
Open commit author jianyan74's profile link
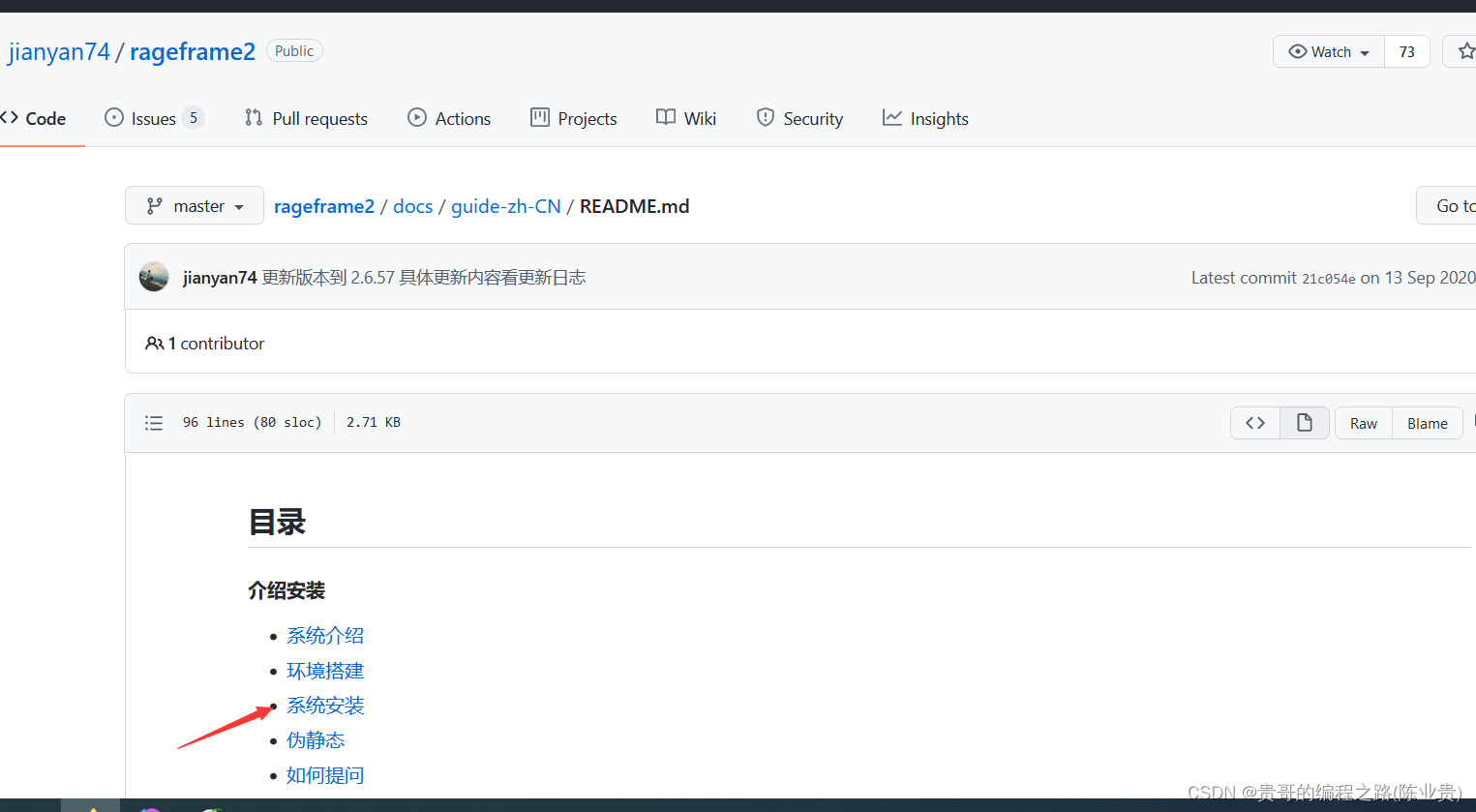(x=220, y=278)
